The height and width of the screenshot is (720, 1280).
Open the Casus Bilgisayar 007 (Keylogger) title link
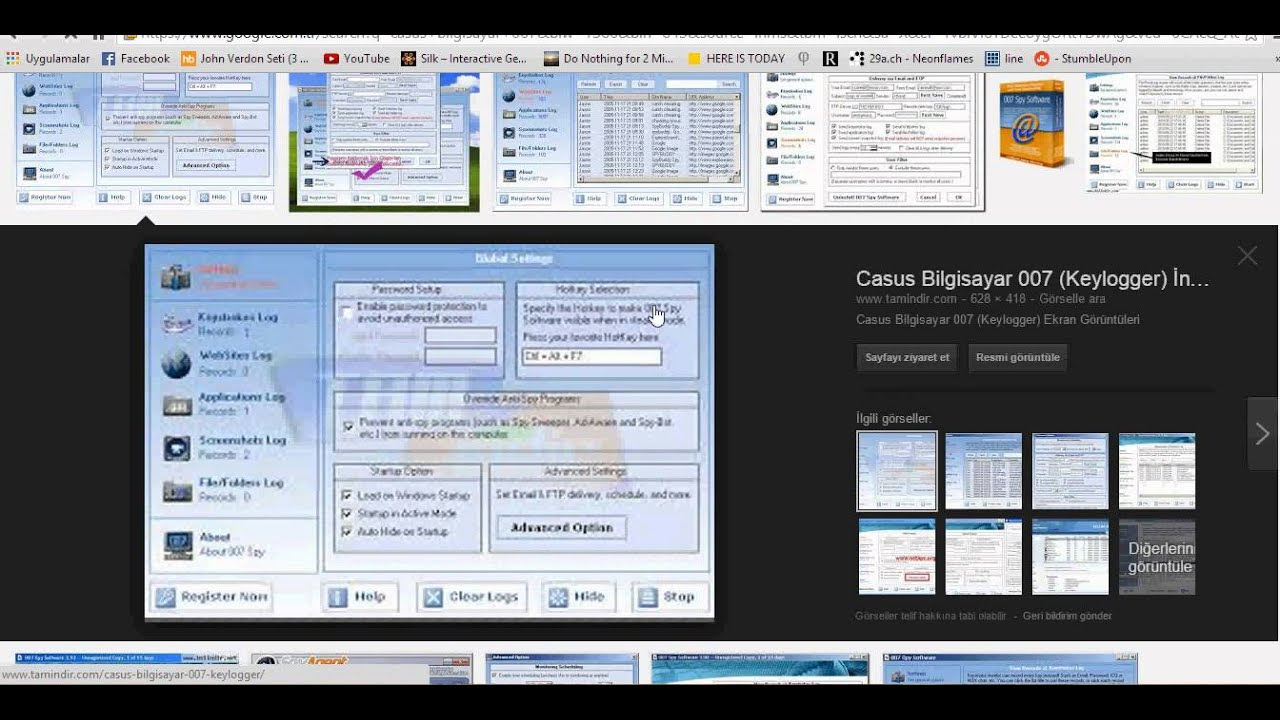[x=1033, y=279]
